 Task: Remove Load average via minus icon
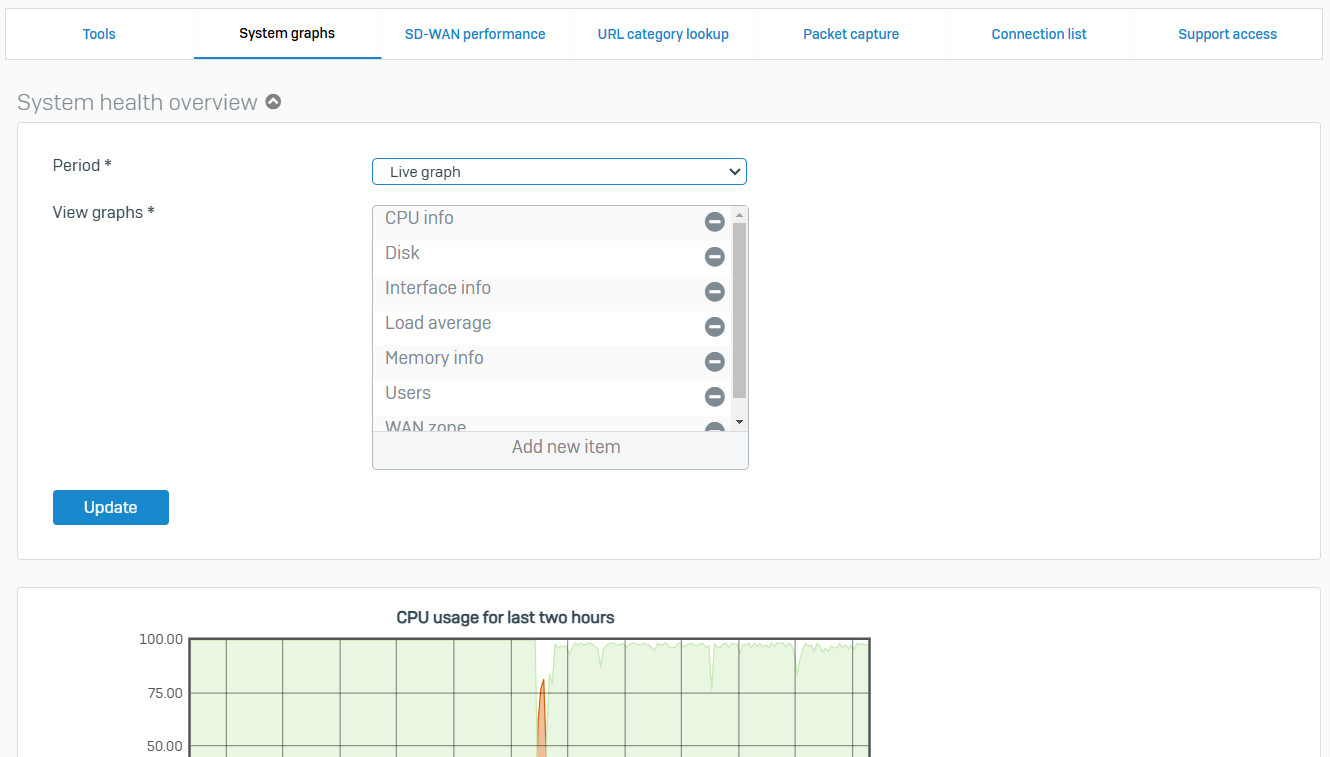pos(714,327)
